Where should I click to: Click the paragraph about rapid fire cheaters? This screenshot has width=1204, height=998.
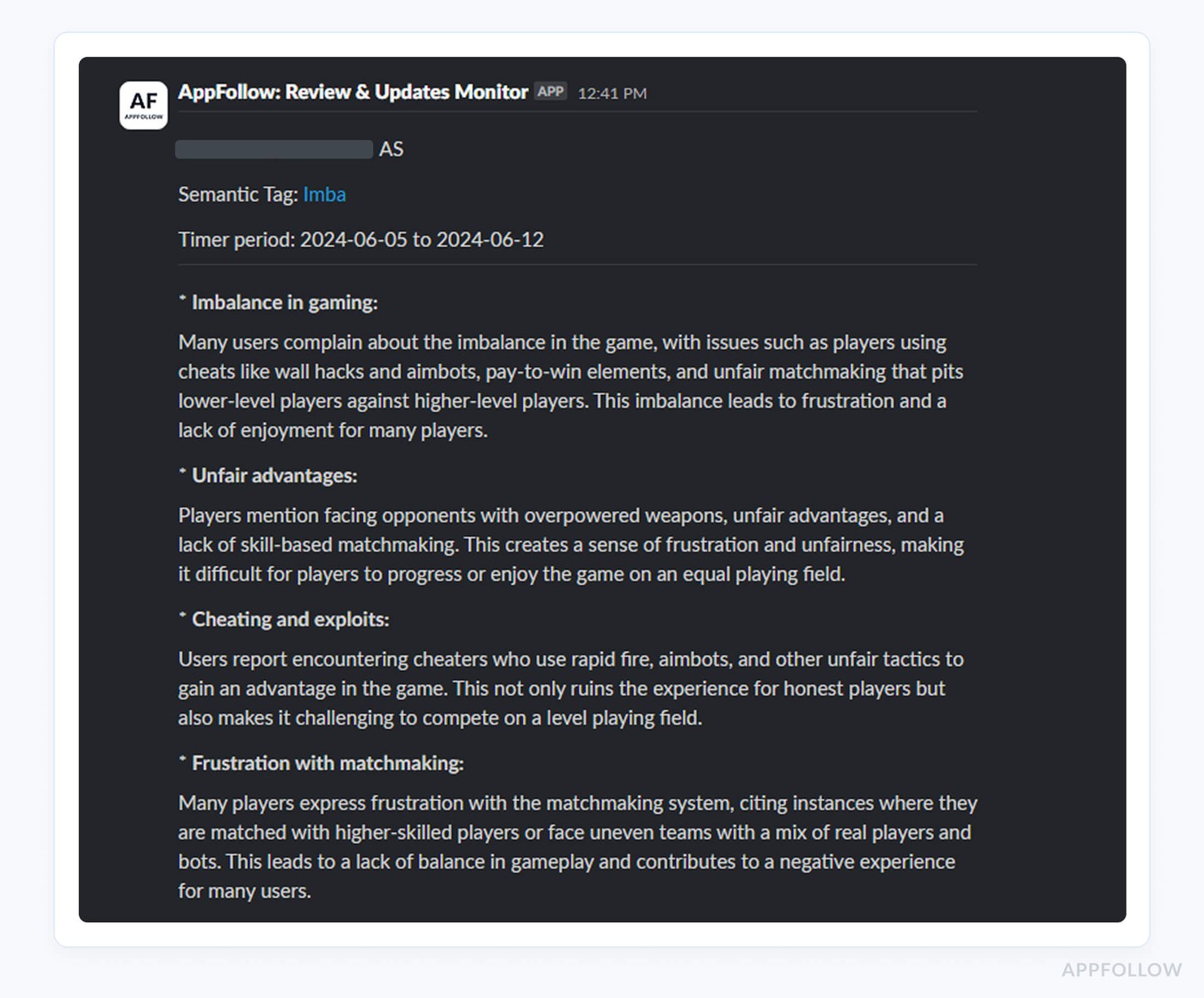(570, 688)
